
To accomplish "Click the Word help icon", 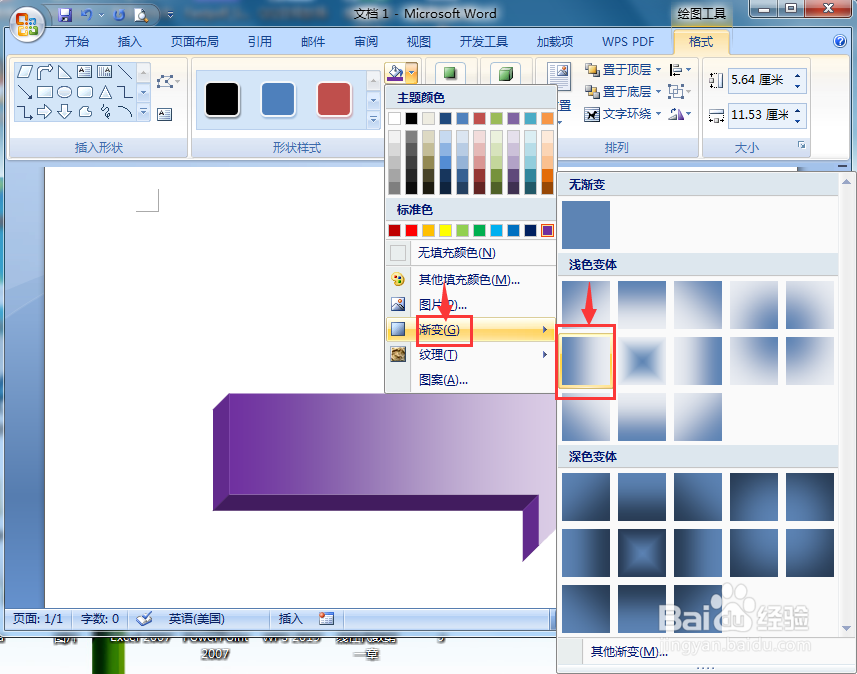I will pyautogui.click(x=840, y=41).
